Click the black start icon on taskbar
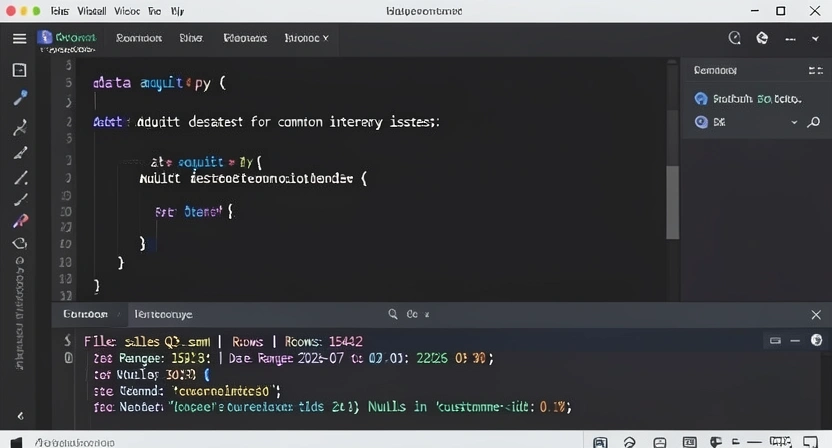832x448 pixels. click(17, 442)
